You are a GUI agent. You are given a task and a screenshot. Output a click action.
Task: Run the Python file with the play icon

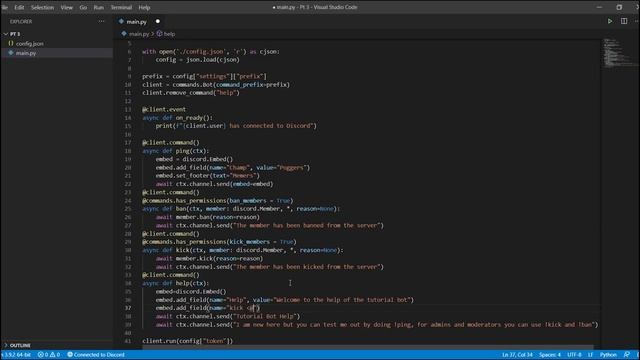(x=610, y=21)
